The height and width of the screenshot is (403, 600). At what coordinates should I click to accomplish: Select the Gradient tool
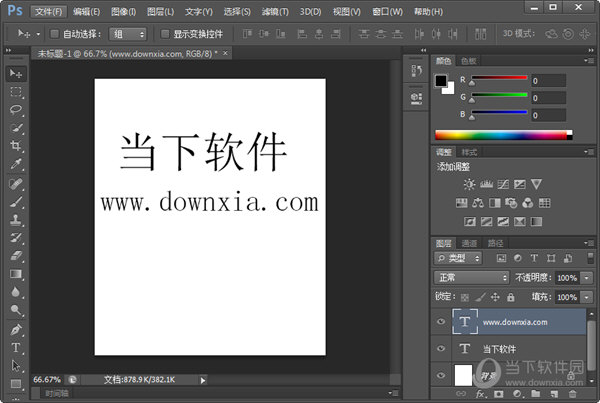[x=16, y=274]
